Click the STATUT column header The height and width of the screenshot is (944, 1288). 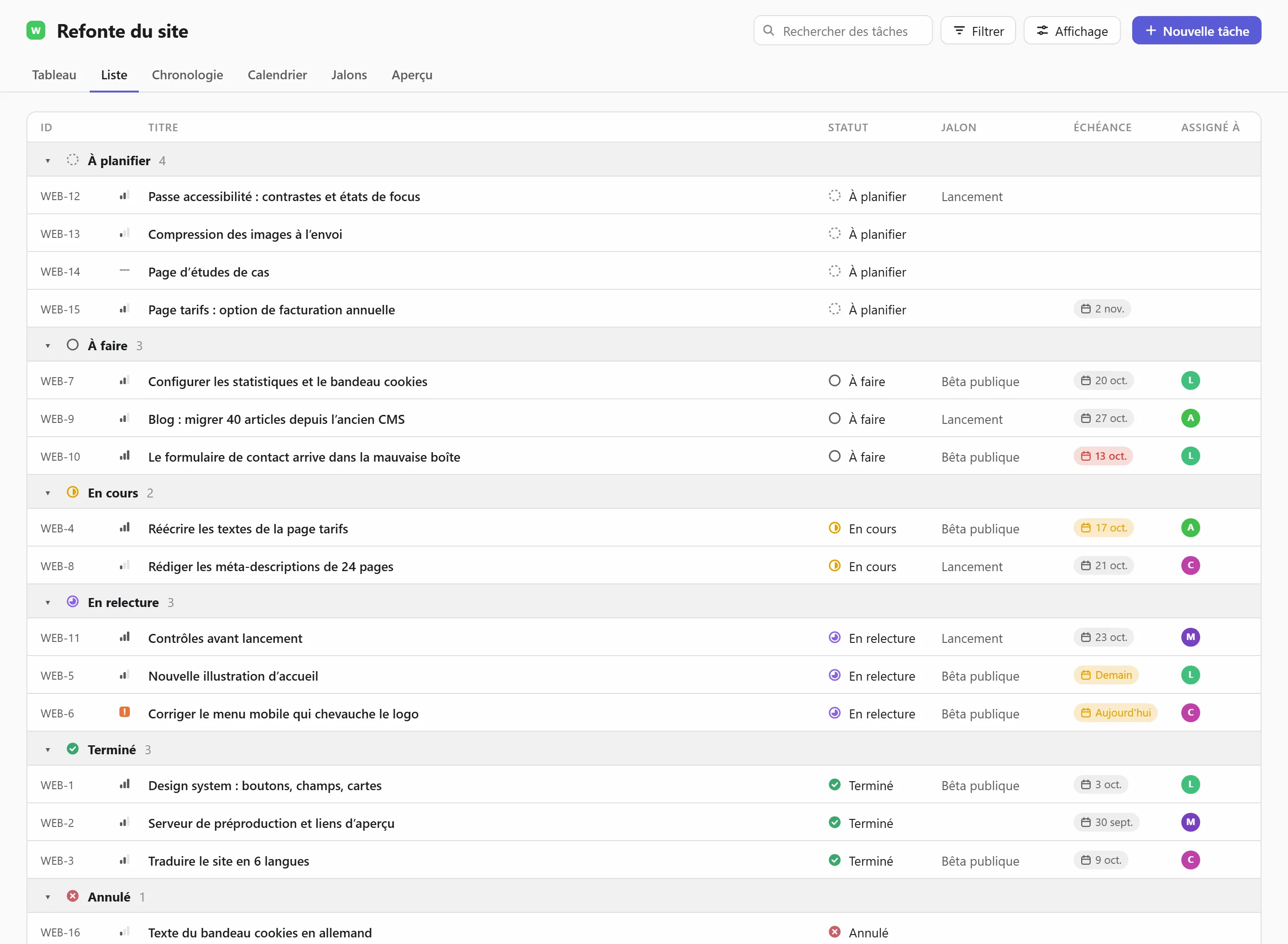[x=848, y=127]
